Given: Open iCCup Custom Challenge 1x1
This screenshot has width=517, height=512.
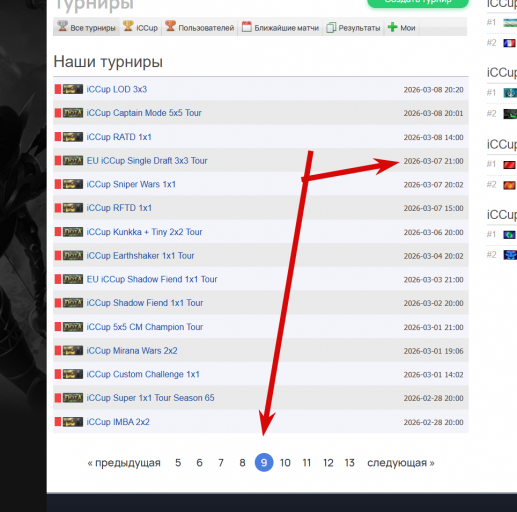Looking at the screenshot, I should (143, 374).
